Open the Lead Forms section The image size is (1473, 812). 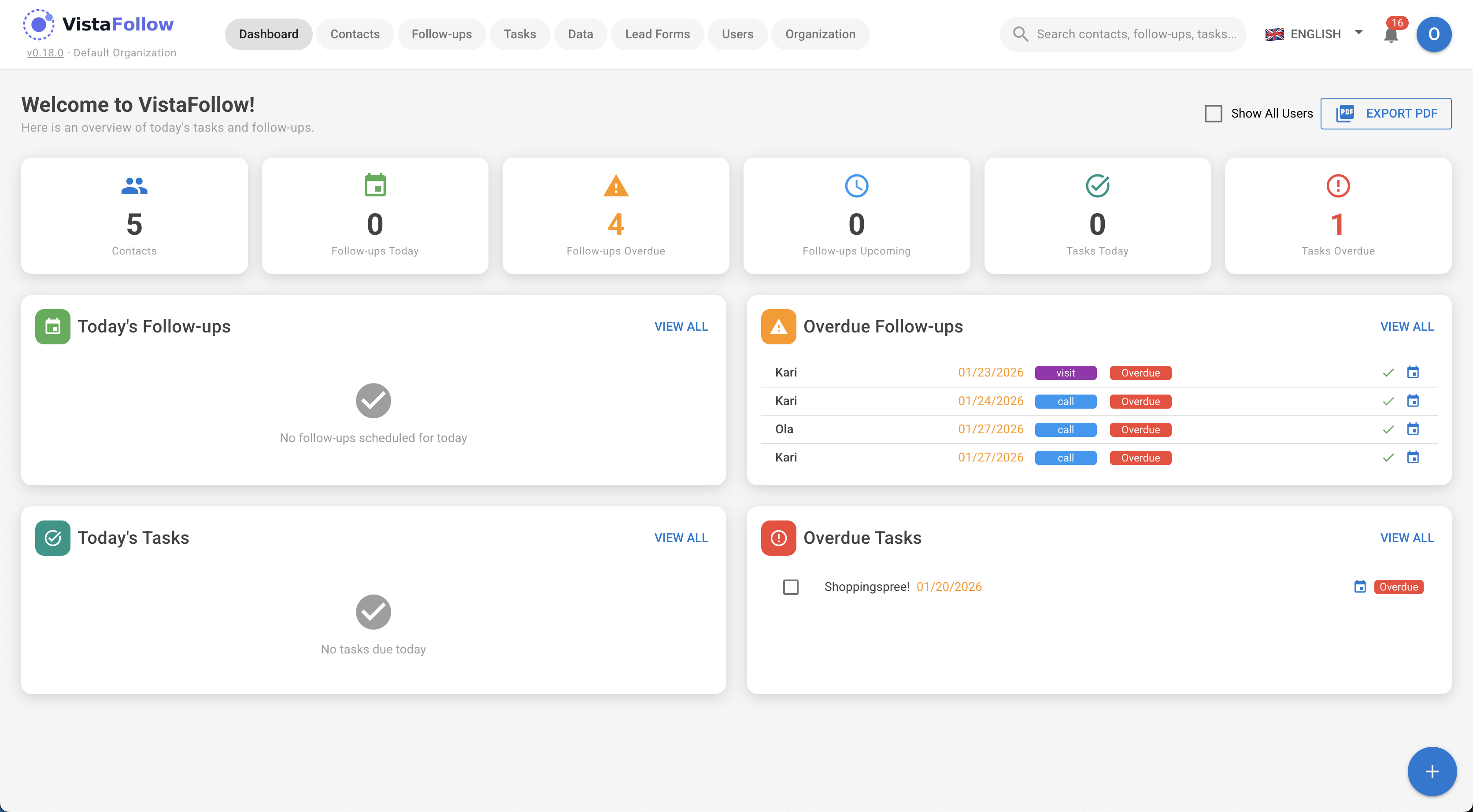coord(657,34)
